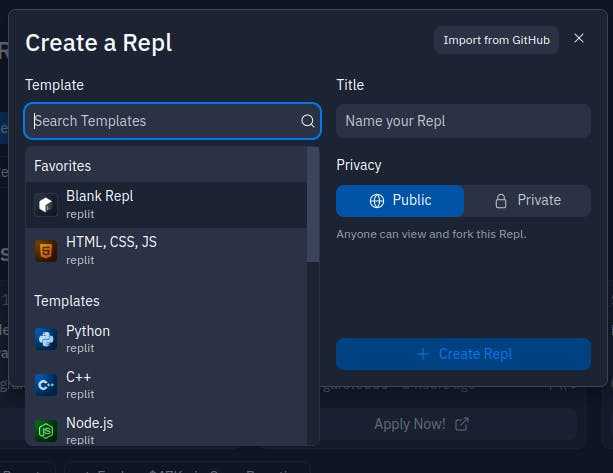Click 'replit' author under Python
Screen dimensions: 613x473
[80, 348]
